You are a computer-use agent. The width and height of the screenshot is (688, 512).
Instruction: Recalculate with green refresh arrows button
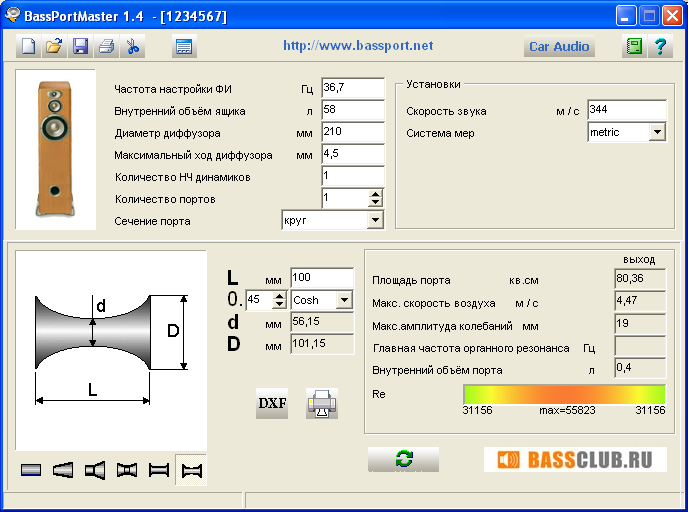pos(404,459)
